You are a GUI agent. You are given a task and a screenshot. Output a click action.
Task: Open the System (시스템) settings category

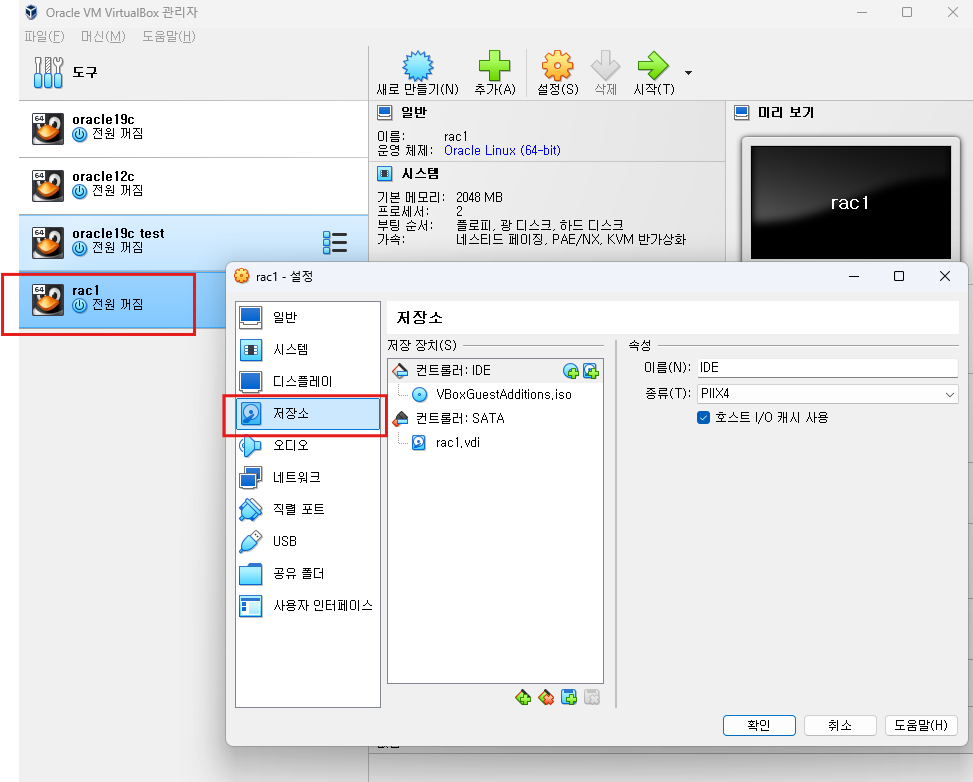pos(308,349)
